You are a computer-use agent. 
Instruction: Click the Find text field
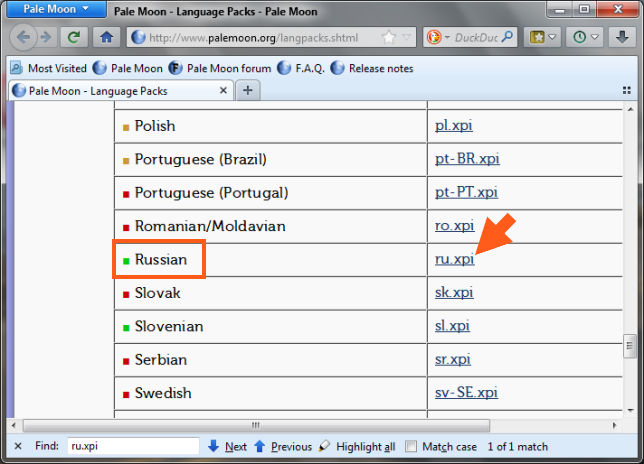point(133,446)
